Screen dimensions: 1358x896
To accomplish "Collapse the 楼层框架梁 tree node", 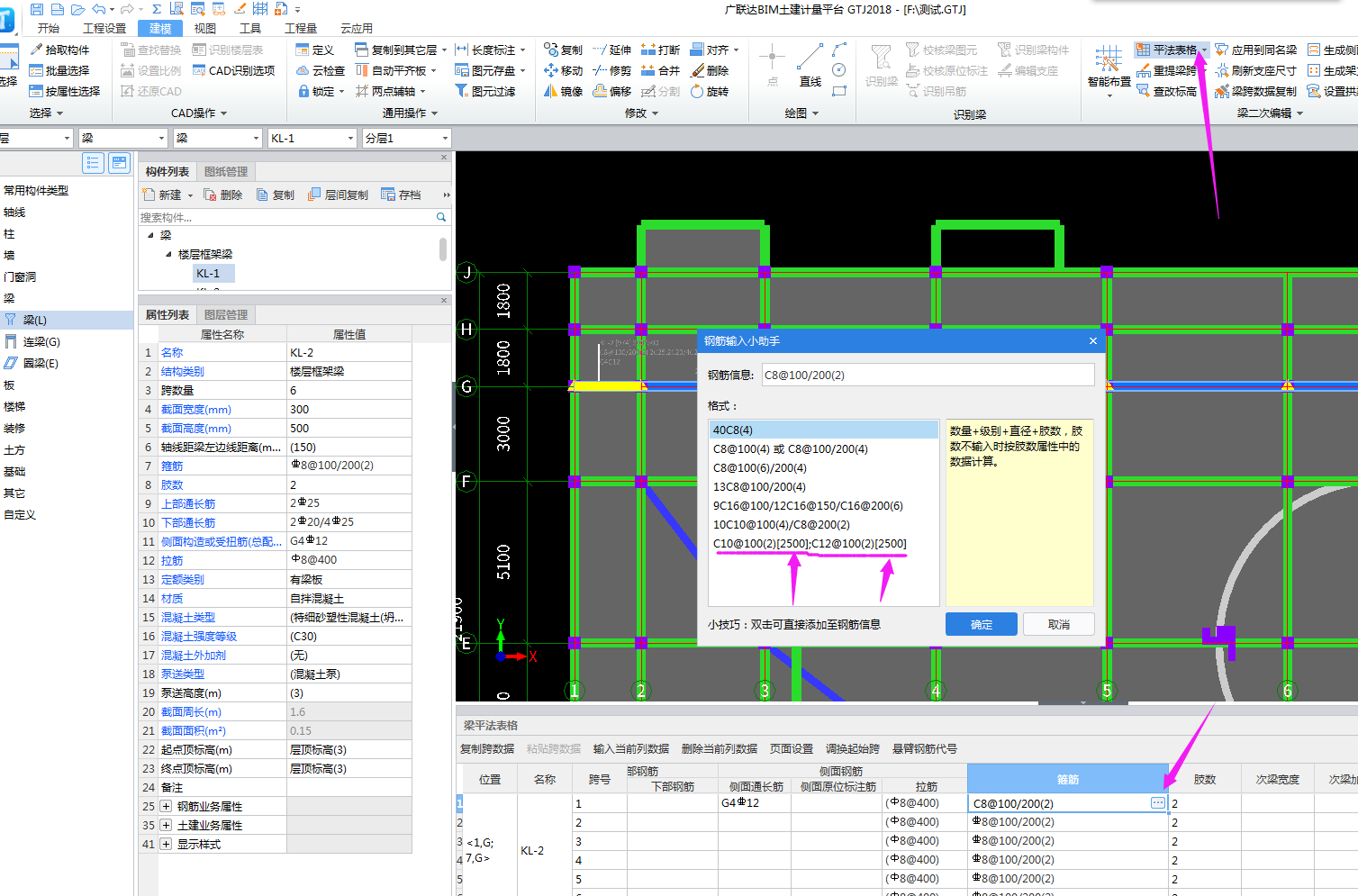I will (168, 255).
